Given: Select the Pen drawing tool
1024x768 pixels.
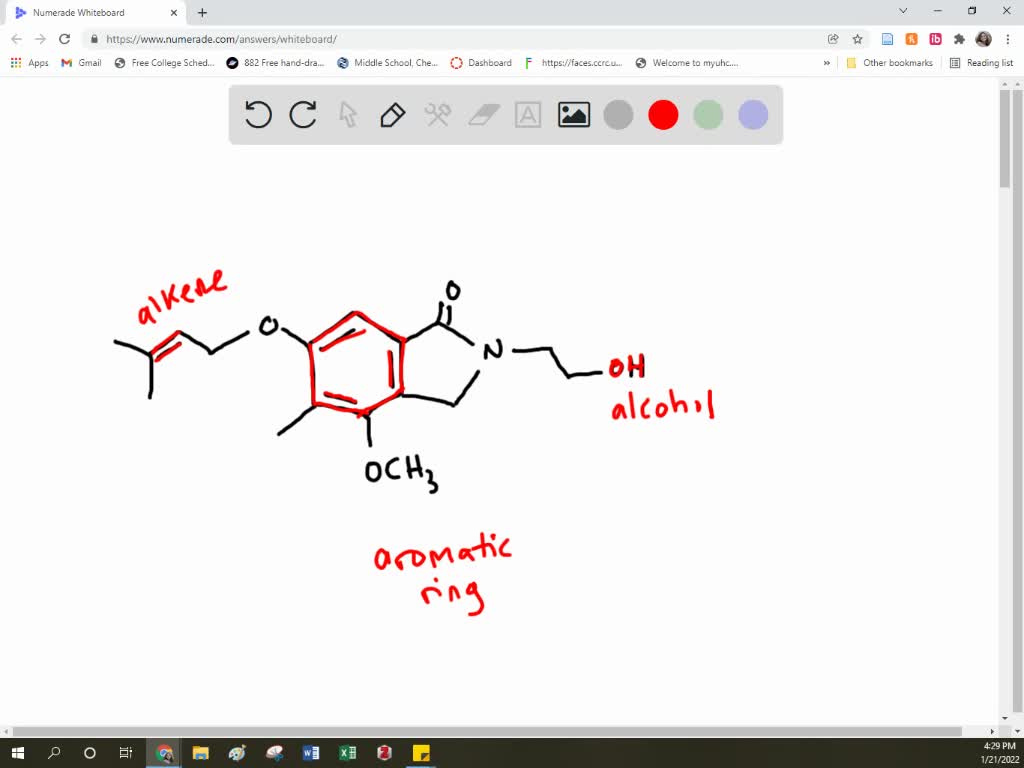Looking at the screenshot, I should point(391,114).
